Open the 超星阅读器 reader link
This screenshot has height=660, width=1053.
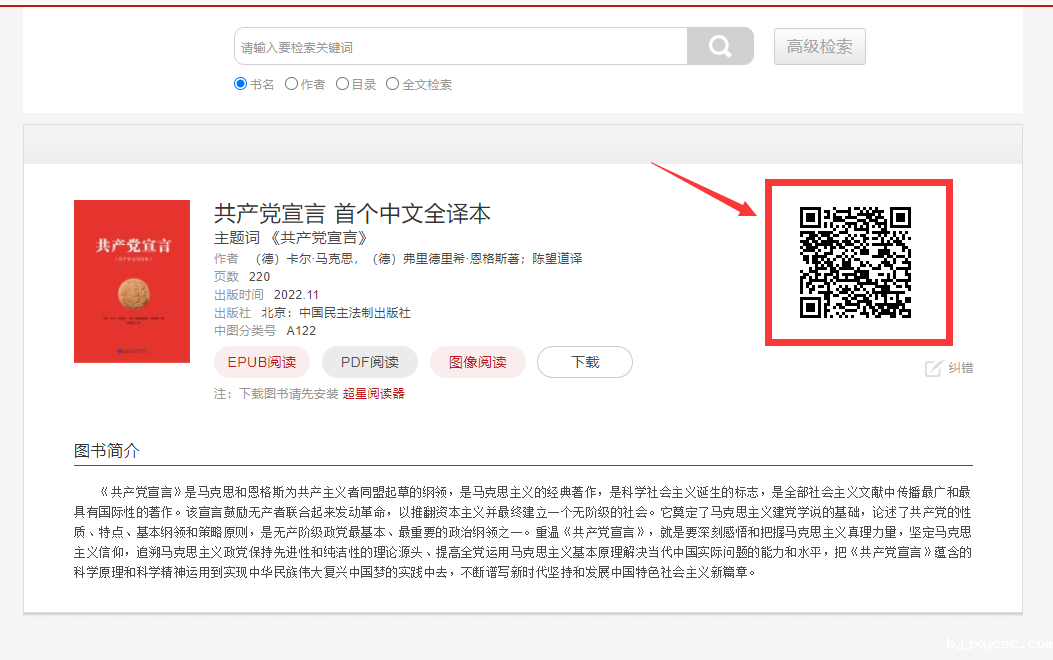pos(373,393)
